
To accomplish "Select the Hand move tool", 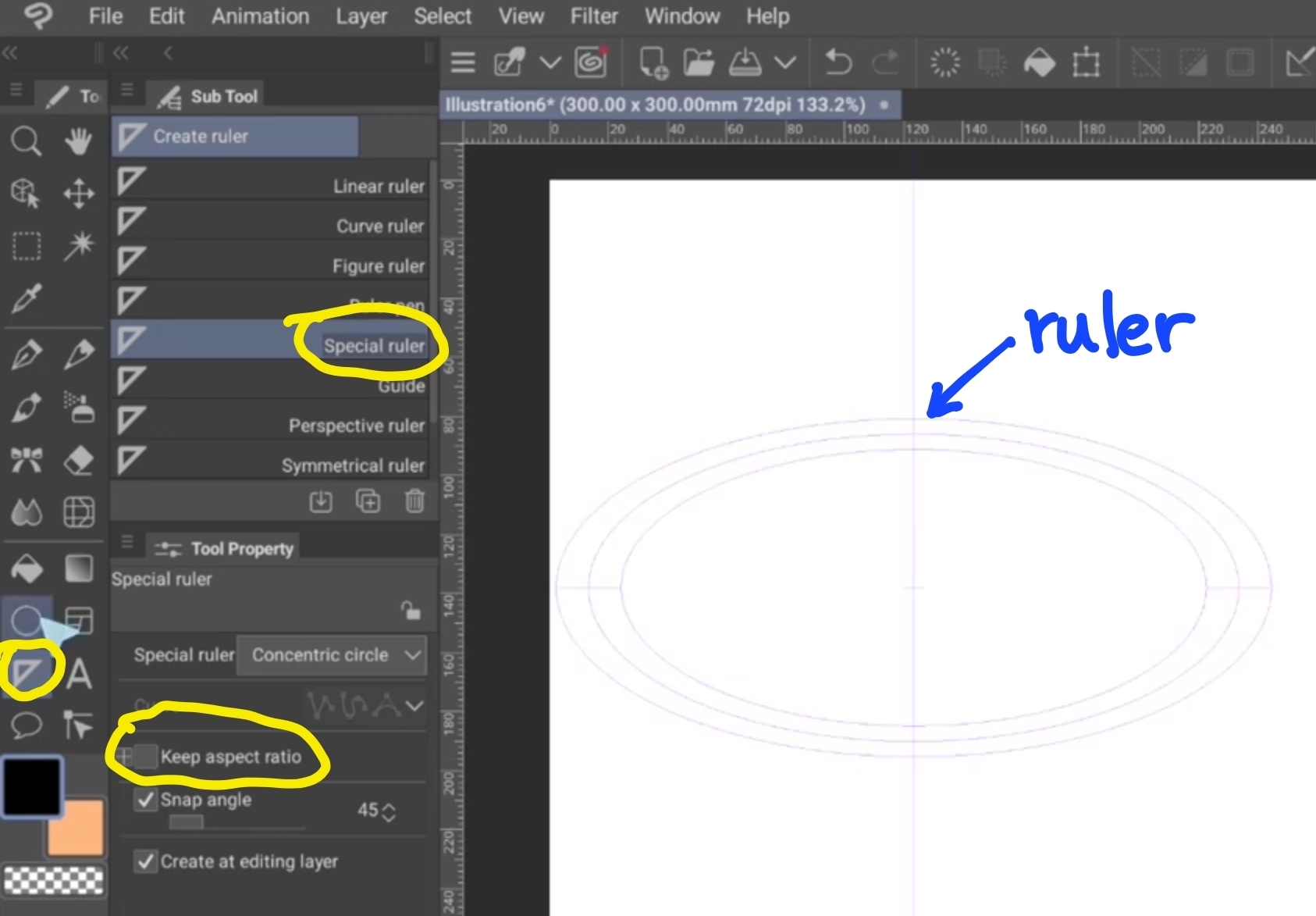I will click(78, 141).
